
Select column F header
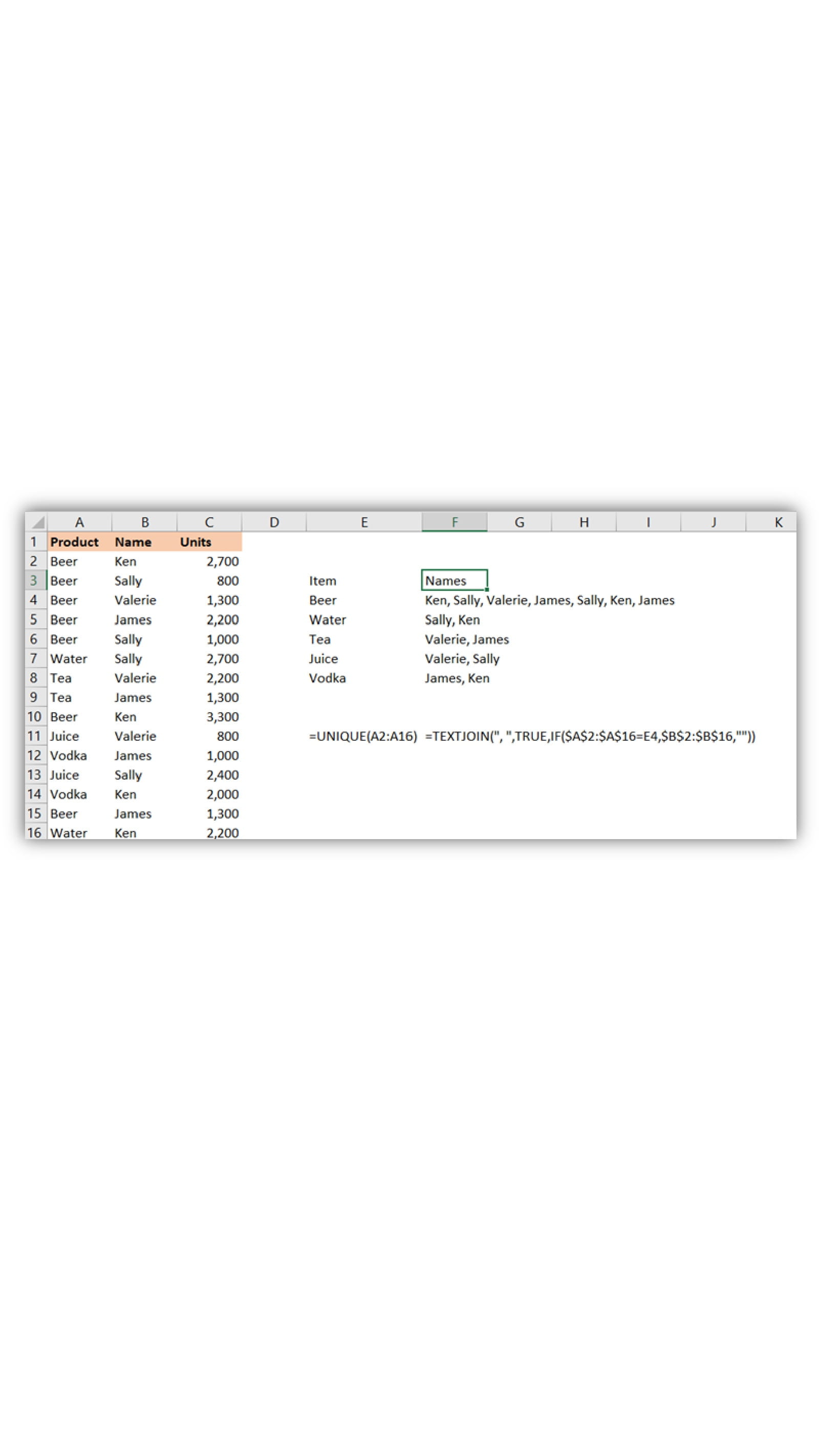454,522
